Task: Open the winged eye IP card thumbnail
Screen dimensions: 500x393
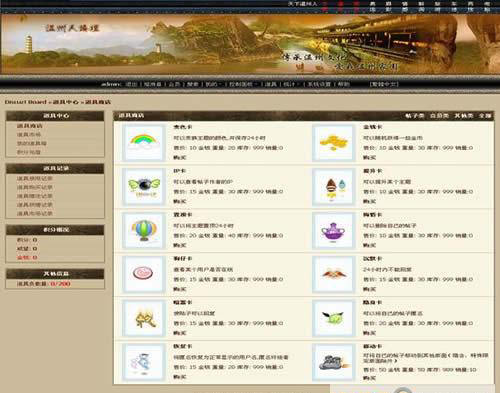Action: click(144, 187)
